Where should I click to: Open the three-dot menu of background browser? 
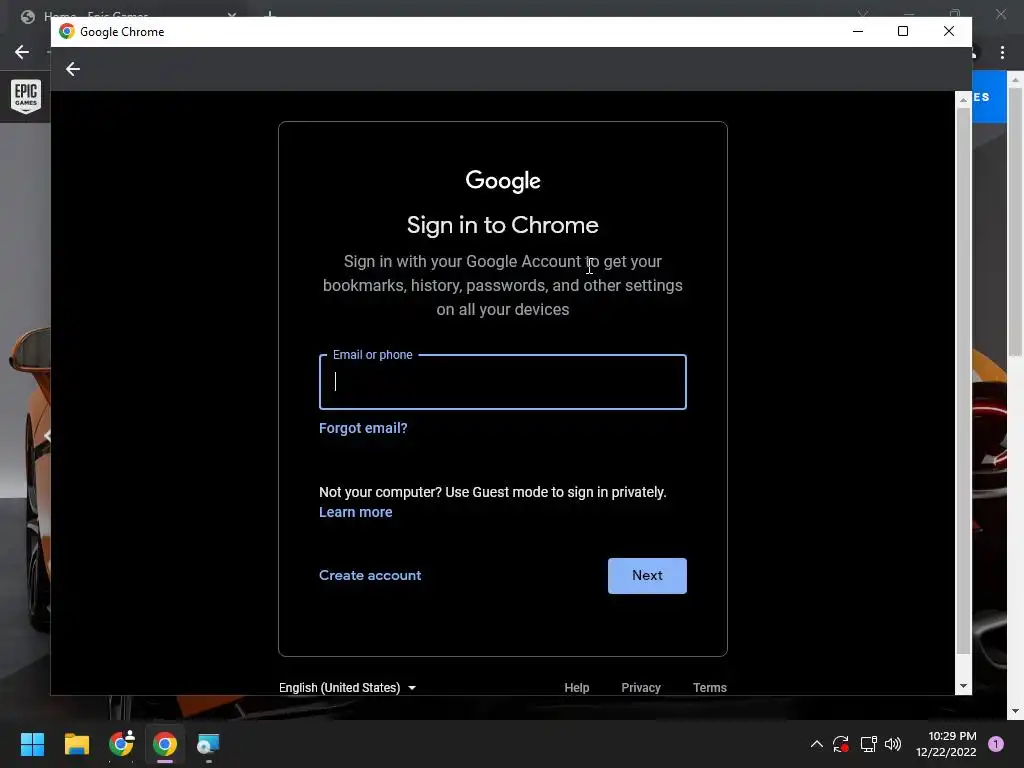1002,52
